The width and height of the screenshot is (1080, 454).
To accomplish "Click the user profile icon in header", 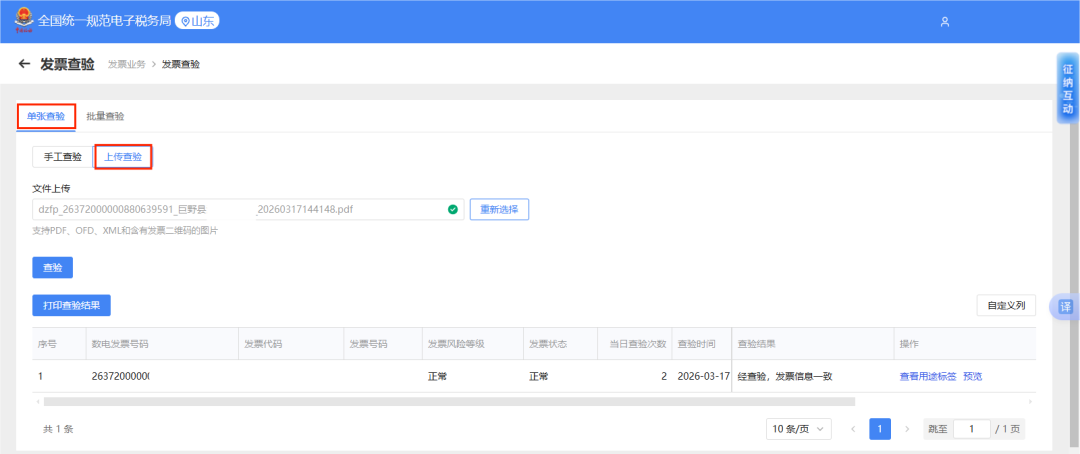I will pyautogui.click(x=944, y=21).
